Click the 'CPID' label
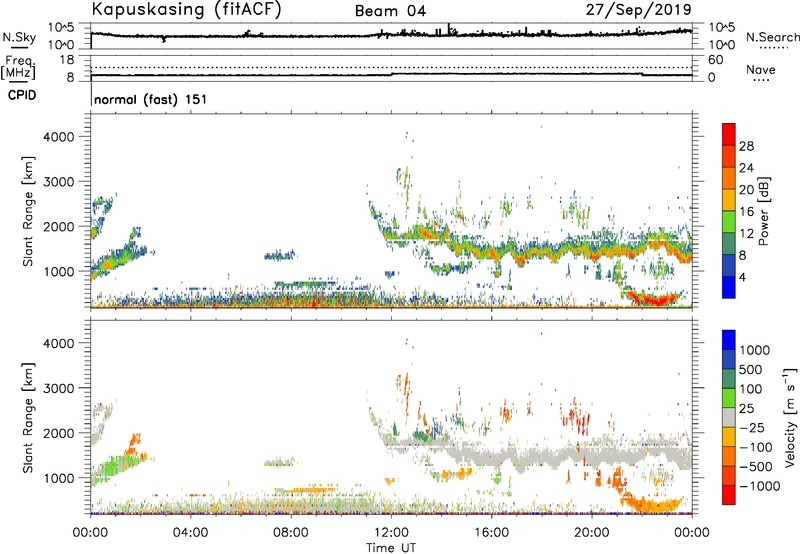 pos(22,95)
